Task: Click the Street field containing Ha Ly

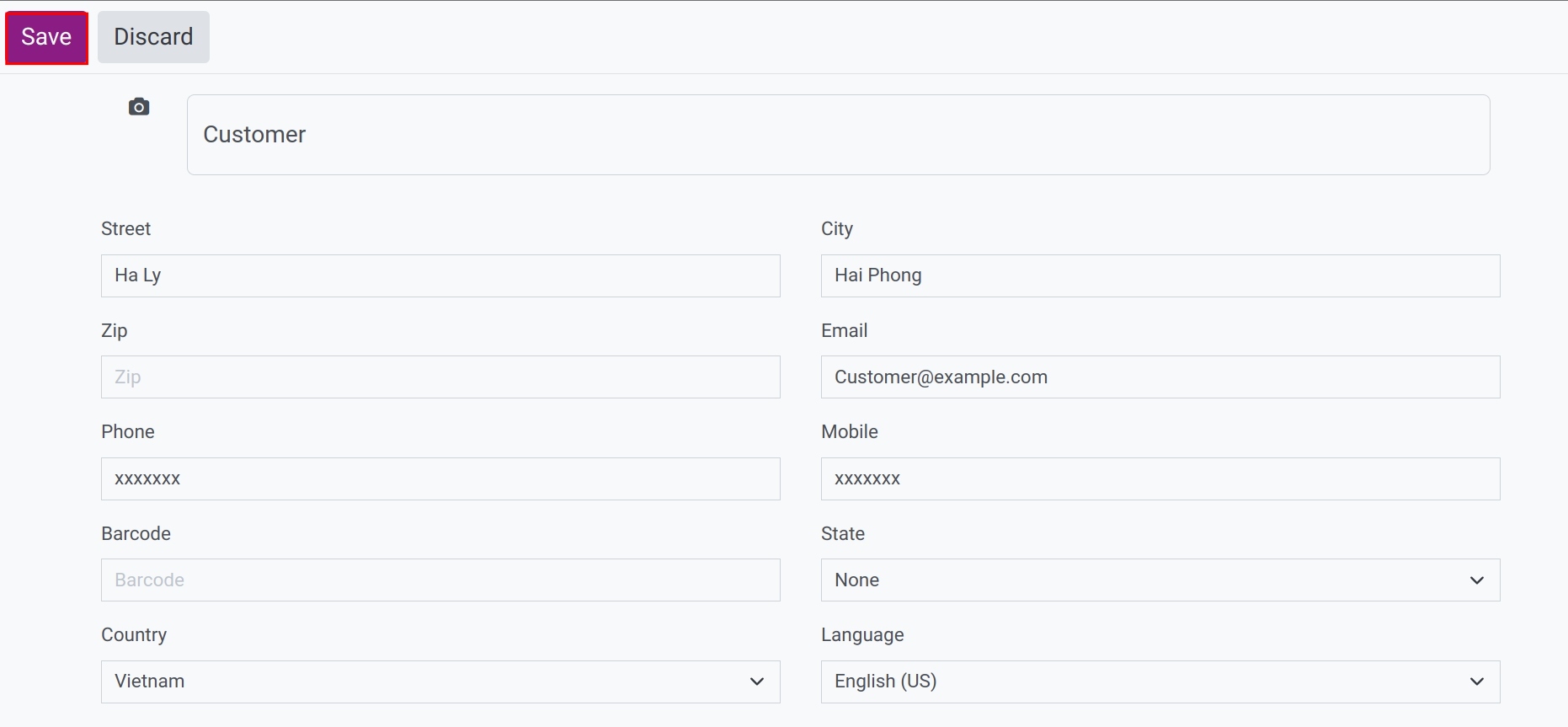Action: coord(440,275)
